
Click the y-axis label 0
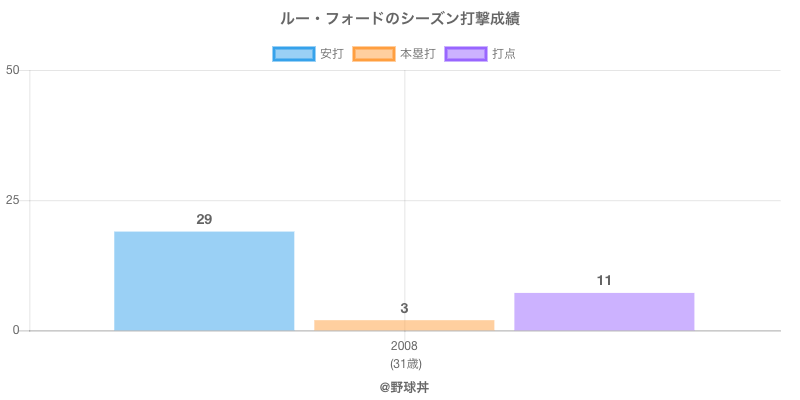(17, 331)
